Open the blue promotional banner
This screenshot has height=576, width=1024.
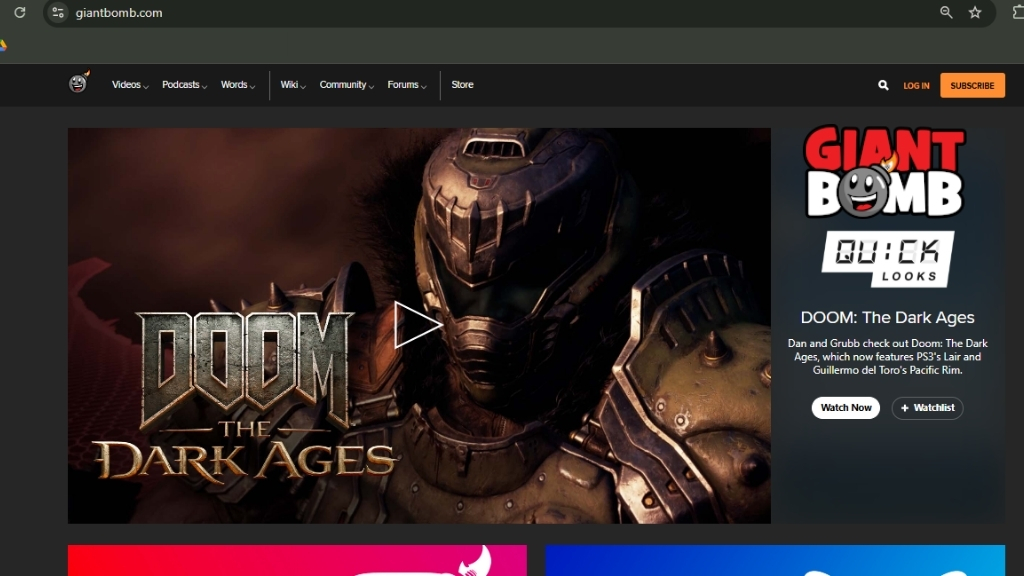[775, 560]
